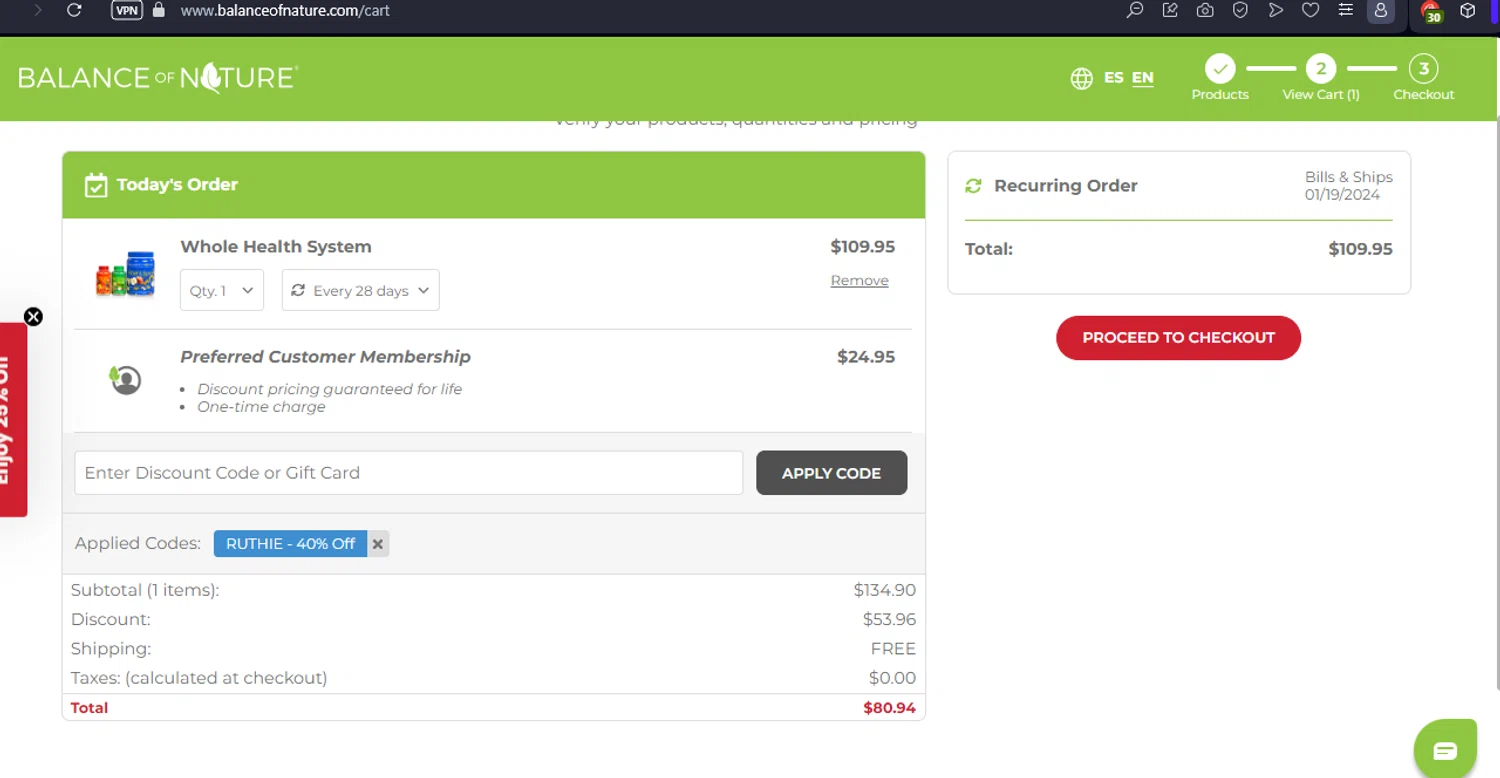
Task: Remove the RUTHIE applied code with the x
Action: (378, 544)
